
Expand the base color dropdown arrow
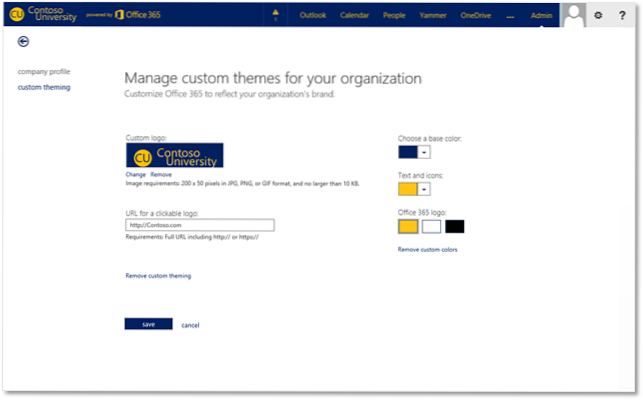pos(424,152)
